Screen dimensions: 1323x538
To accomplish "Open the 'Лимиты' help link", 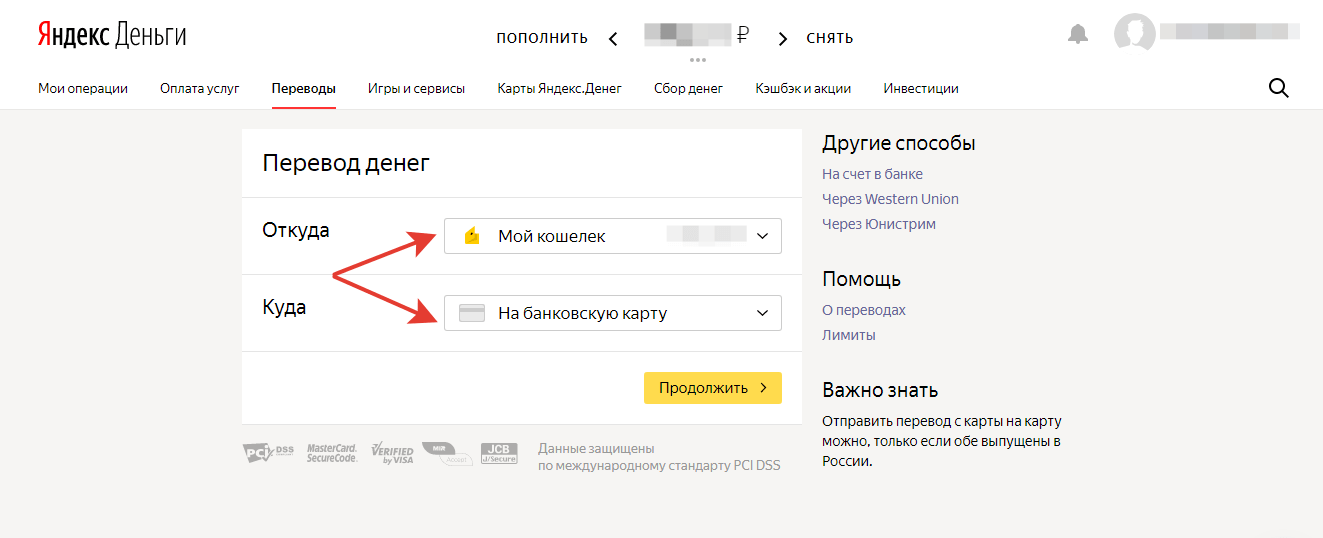I will (848, 335).
